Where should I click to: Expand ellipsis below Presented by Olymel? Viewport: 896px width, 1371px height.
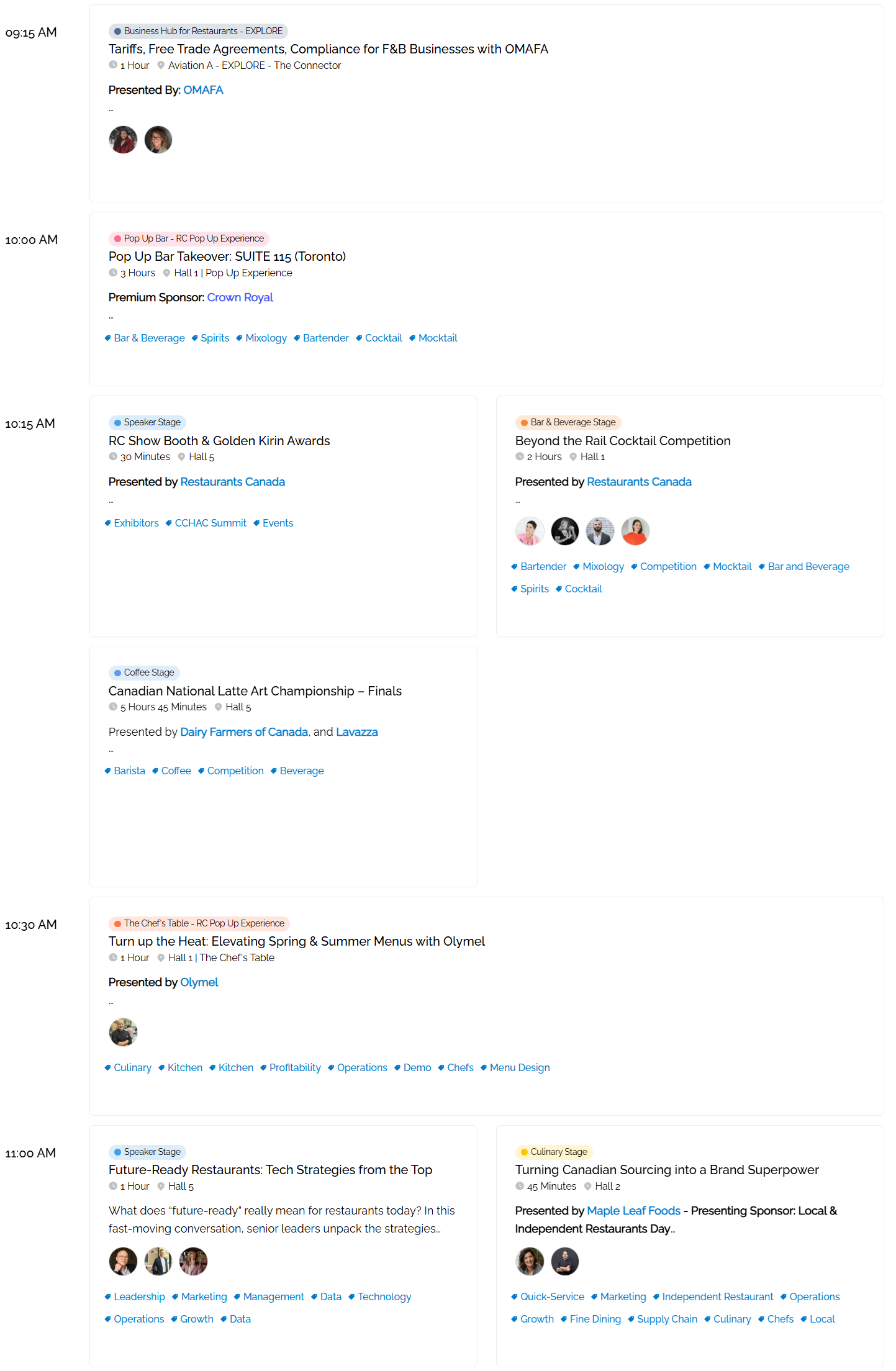click(x=111, y=1003)
